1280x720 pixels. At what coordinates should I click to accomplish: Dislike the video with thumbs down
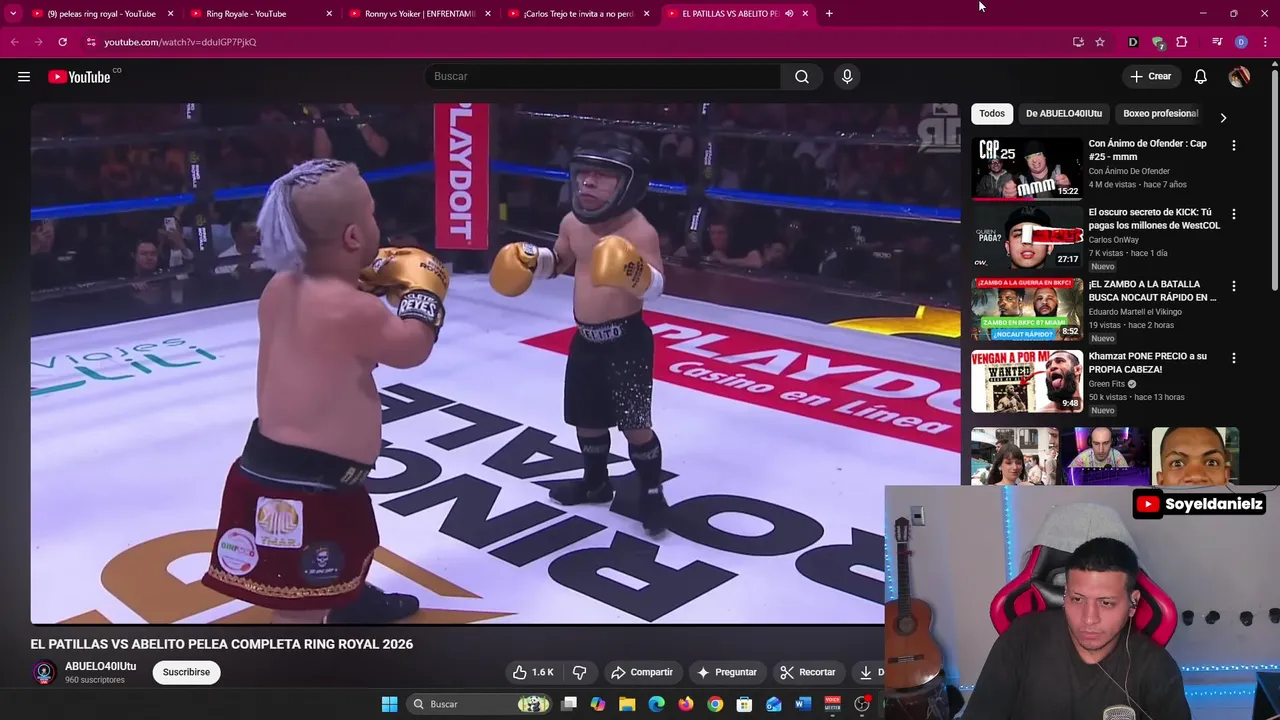tap(579, 672)
